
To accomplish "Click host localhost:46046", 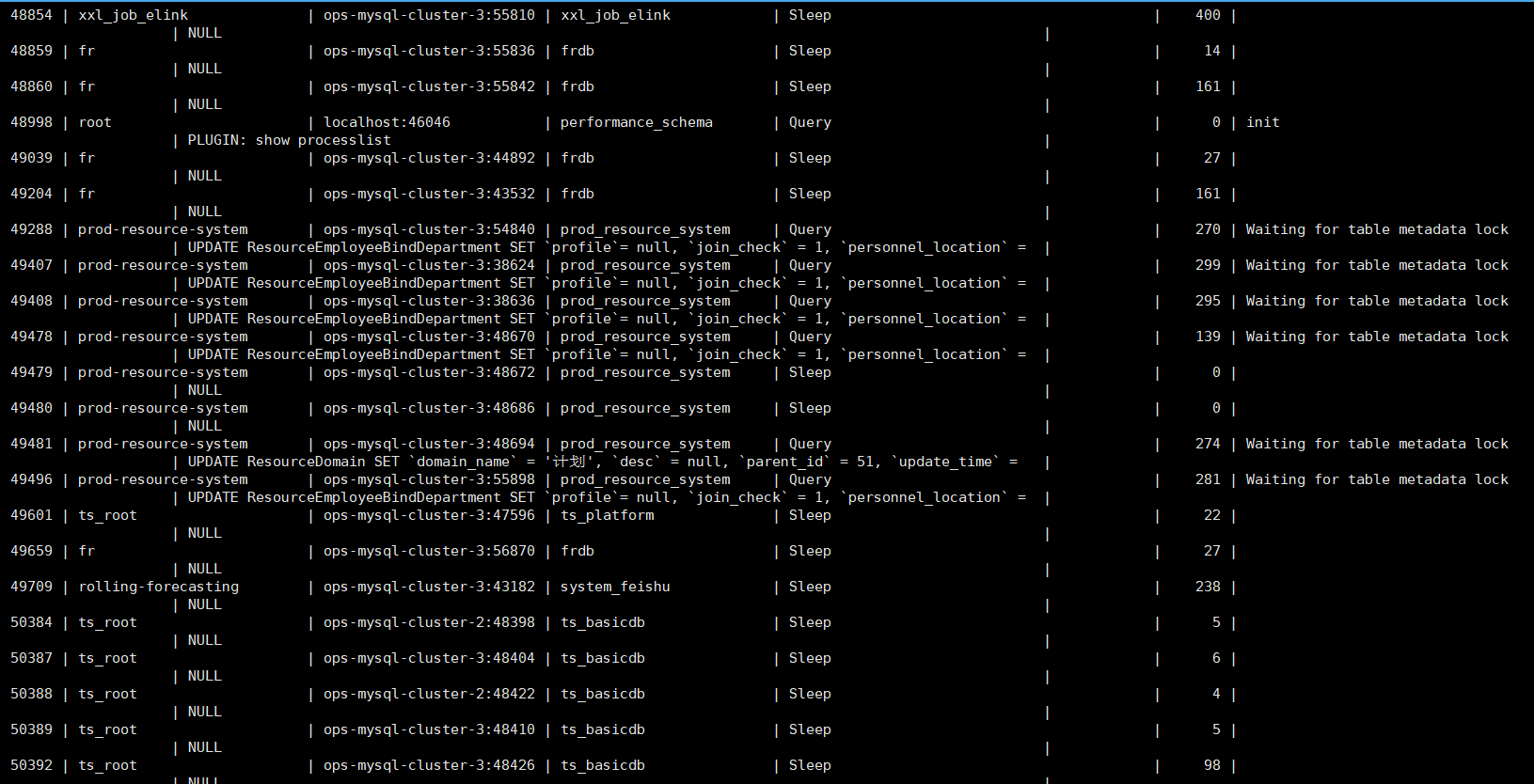I will click(387, 122).
